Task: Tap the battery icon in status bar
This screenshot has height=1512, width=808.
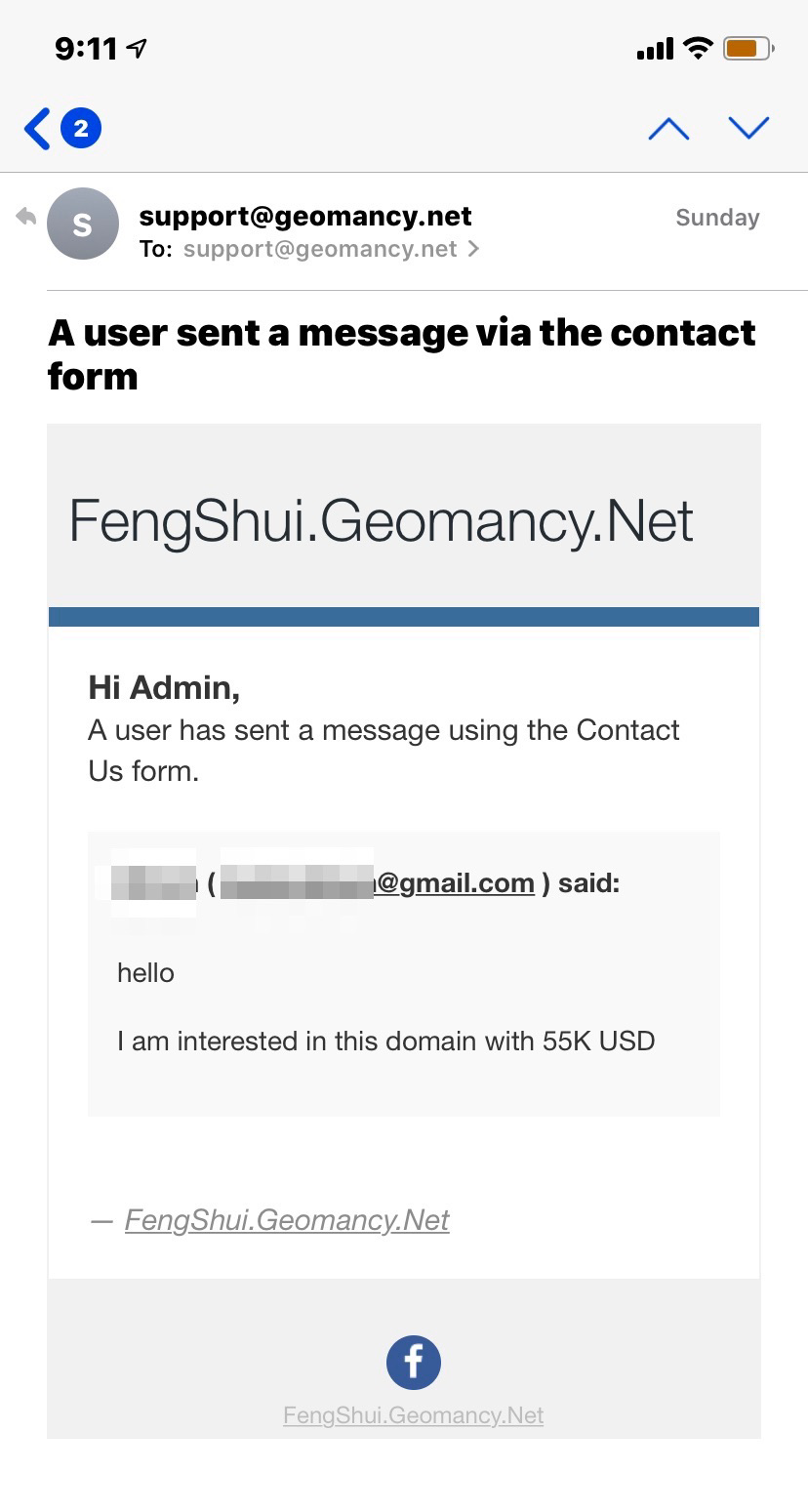Action: tap(747, 47)
